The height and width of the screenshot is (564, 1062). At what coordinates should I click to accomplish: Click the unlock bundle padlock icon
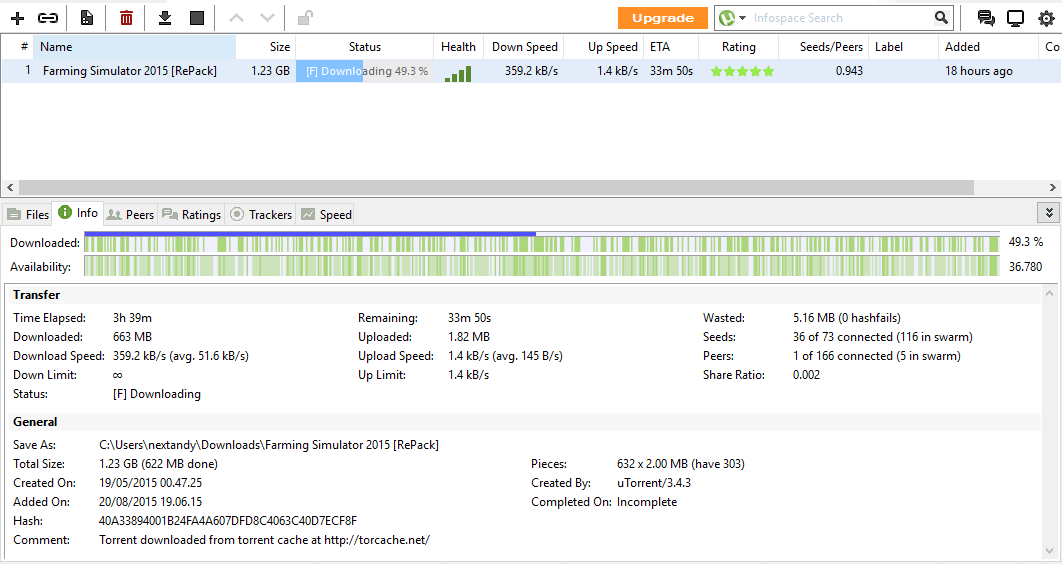click(305, 18)
